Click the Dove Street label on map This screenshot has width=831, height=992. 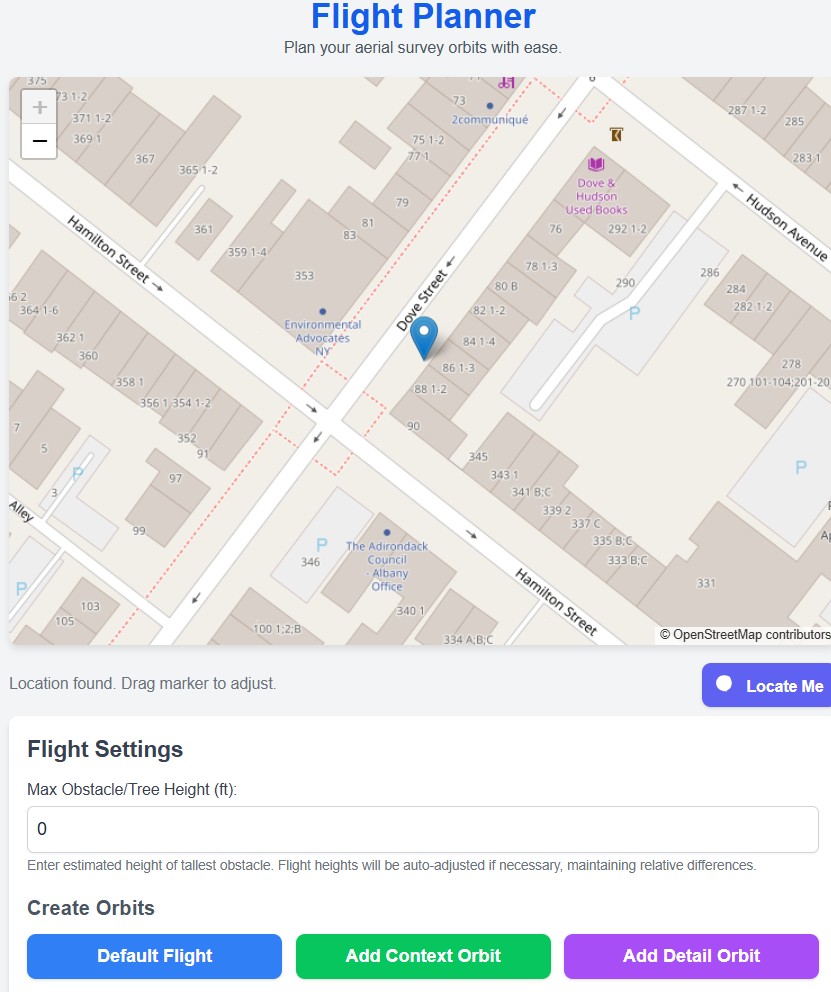pos(418,297)
